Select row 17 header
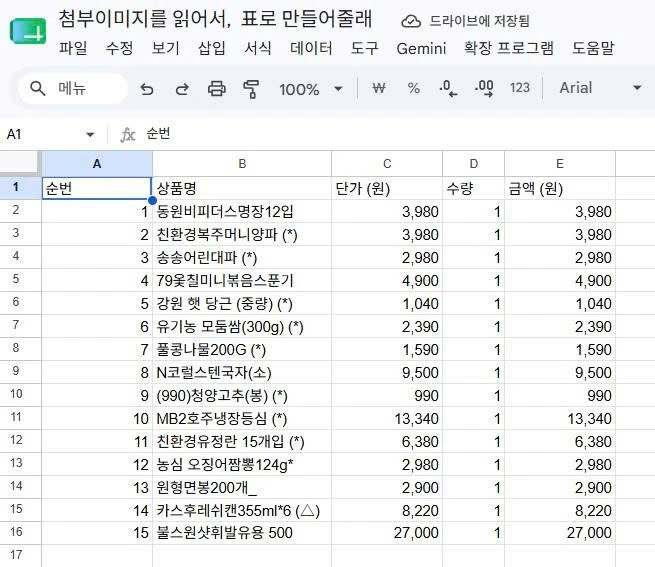 [x=20, y=555]
